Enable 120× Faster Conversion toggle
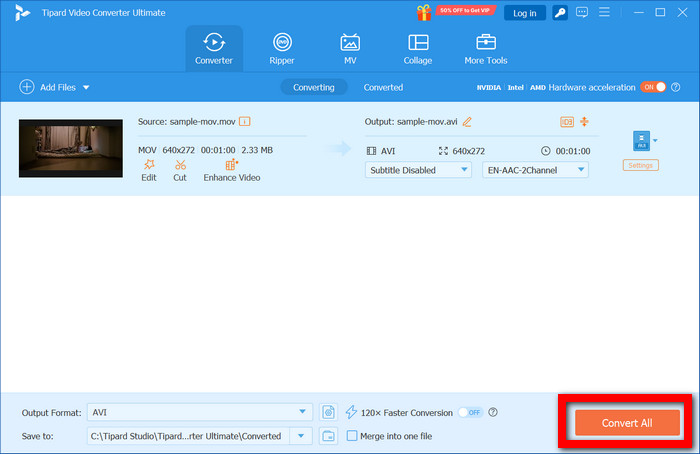700x454 pixels. tap(471, 412)
